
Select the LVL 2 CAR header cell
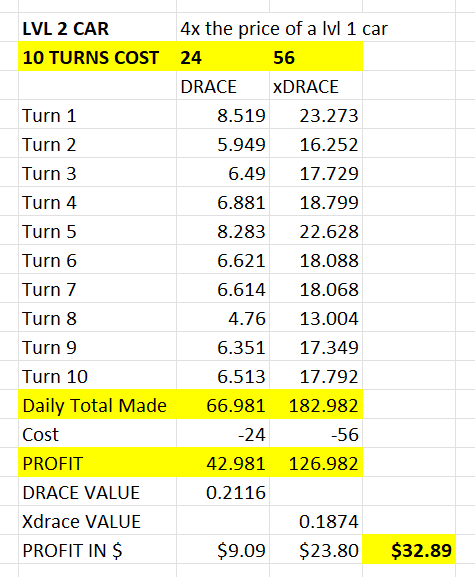pos(98,29)
